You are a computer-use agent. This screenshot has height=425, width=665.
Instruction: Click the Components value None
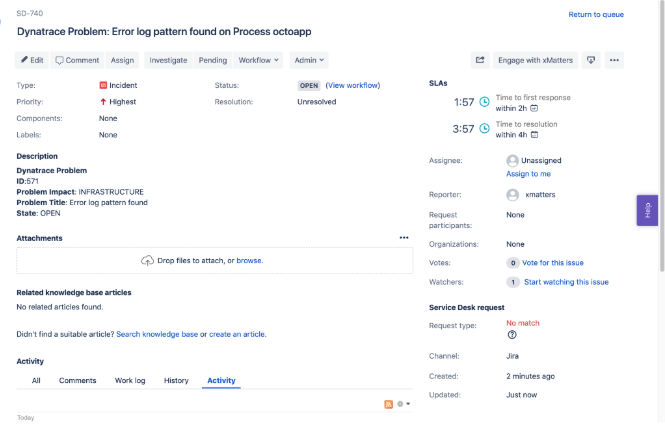[x=108, y=118]
